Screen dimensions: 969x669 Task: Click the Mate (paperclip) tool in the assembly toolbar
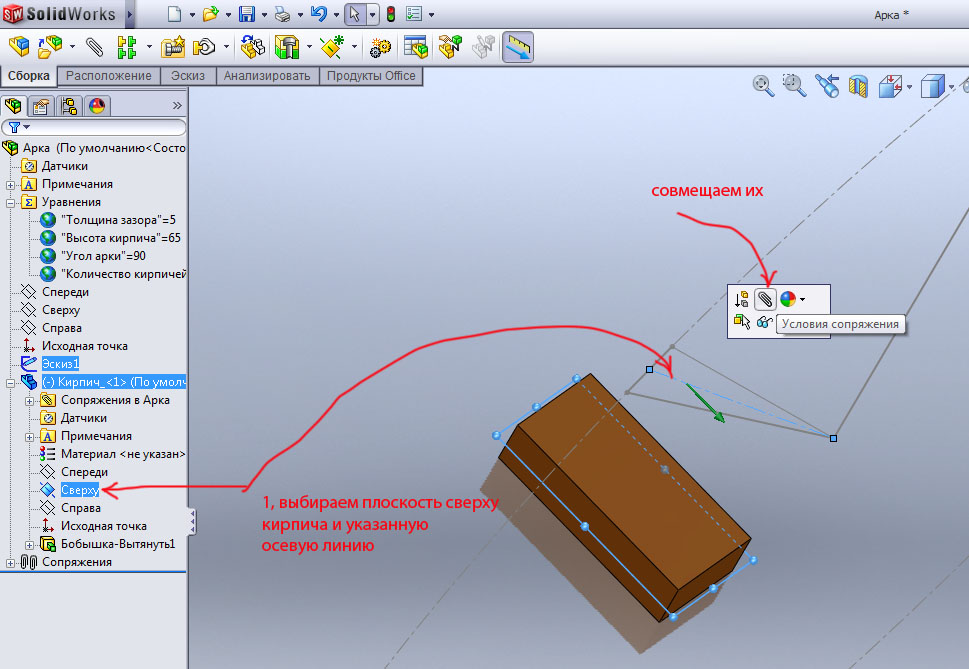coord(94,46)
